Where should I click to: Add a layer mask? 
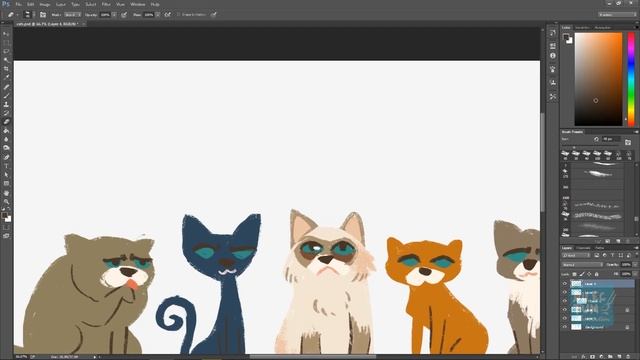[592, 356]
